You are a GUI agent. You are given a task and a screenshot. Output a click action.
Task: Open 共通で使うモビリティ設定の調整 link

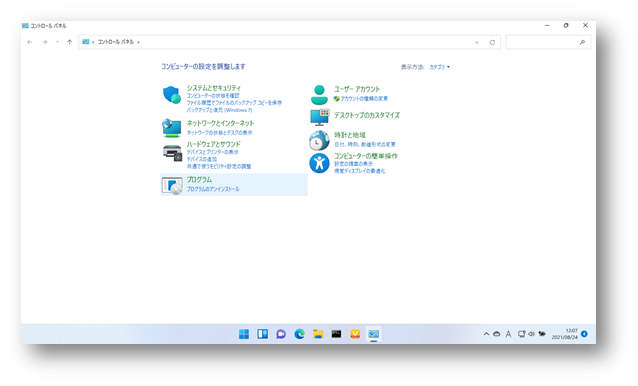219,166
